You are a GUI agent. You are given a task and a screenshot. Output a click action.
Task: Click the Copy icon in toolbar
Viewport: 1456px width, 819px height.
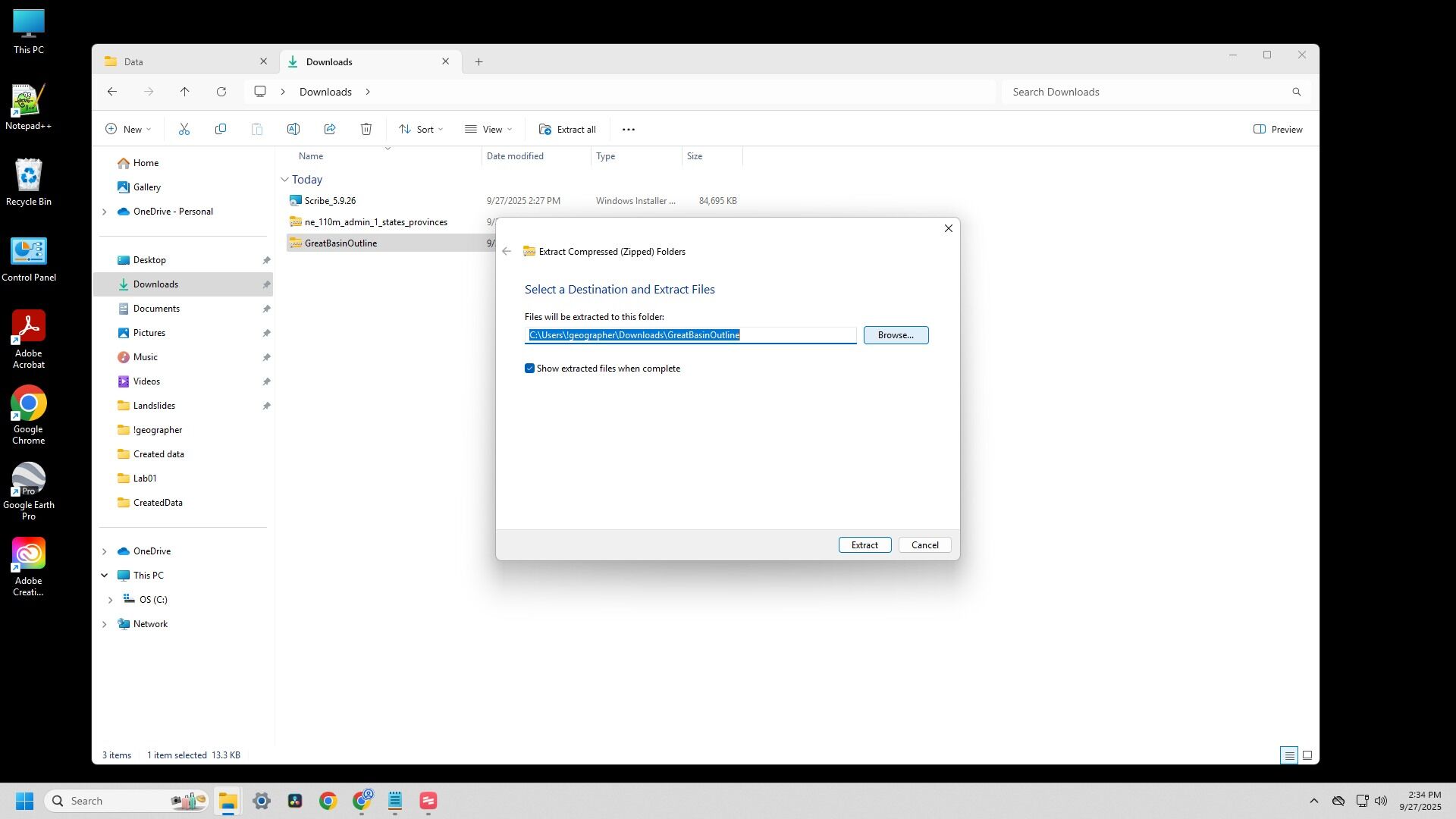221,130
